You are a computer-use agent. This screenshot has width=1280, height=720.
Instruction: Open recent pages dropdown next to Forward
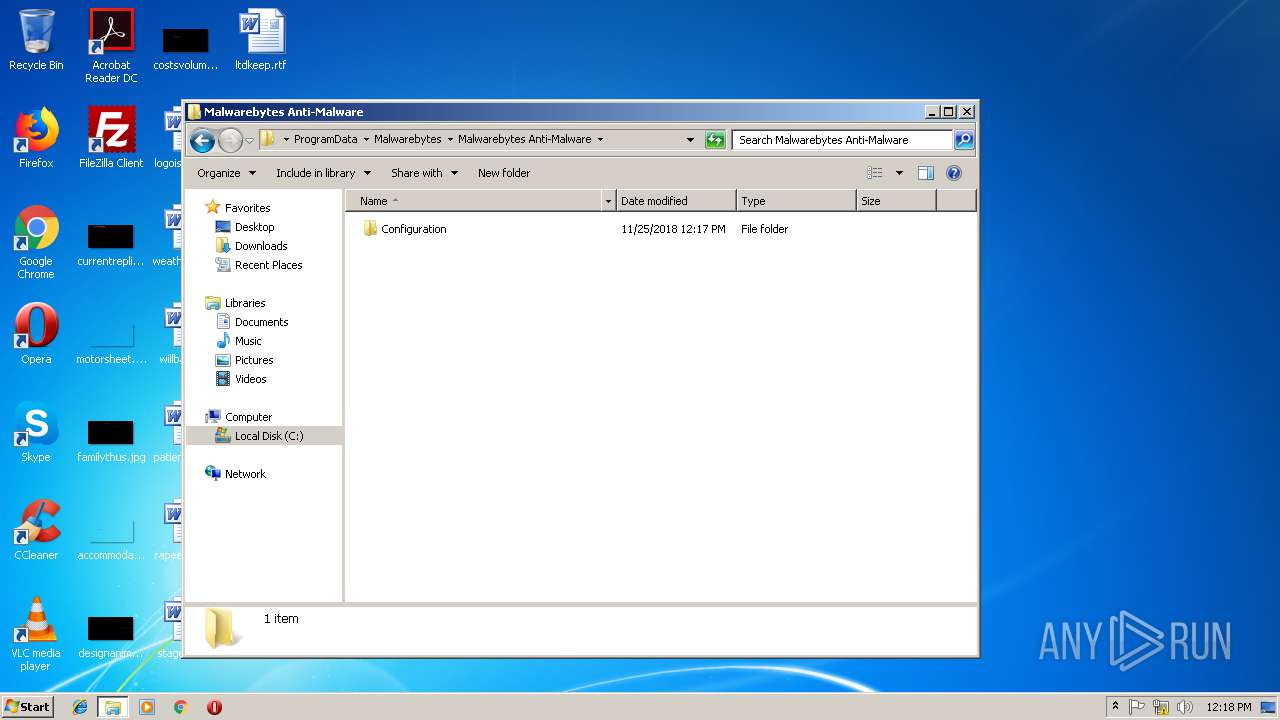pyautogui.click(x=249, y=140)
